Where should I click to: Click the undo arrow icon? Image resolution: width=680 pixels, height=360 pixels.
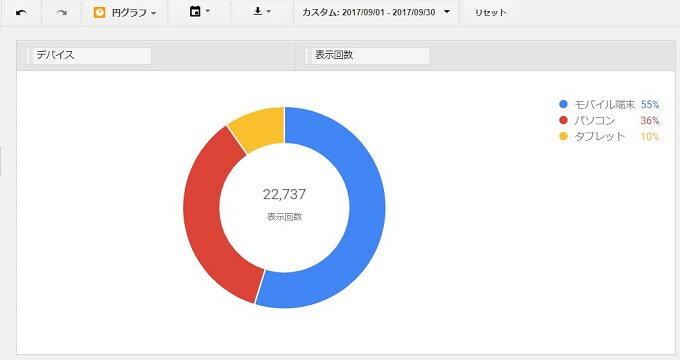click(21, 13)
